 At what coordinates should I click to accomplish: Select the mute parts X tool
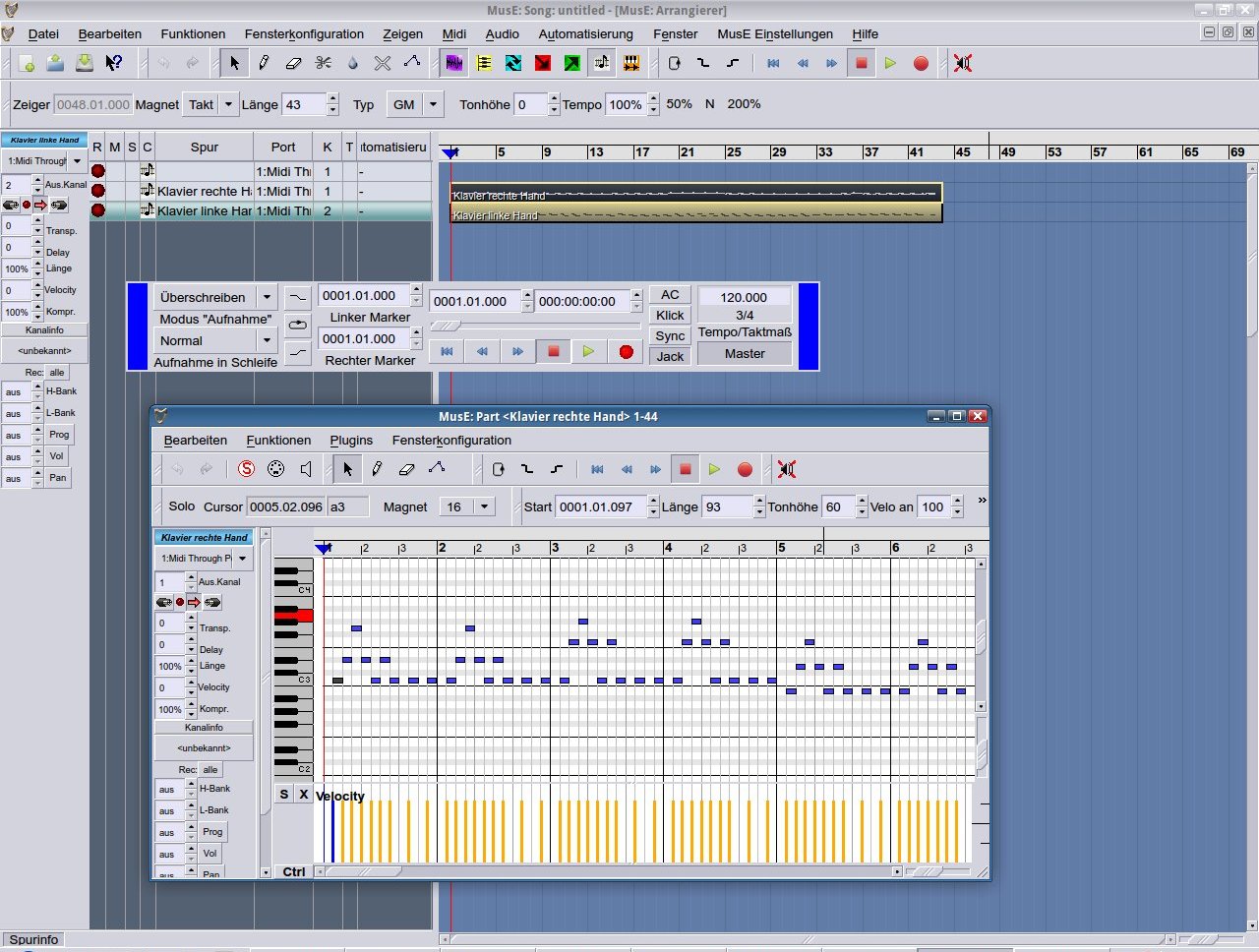click(383, 63)
